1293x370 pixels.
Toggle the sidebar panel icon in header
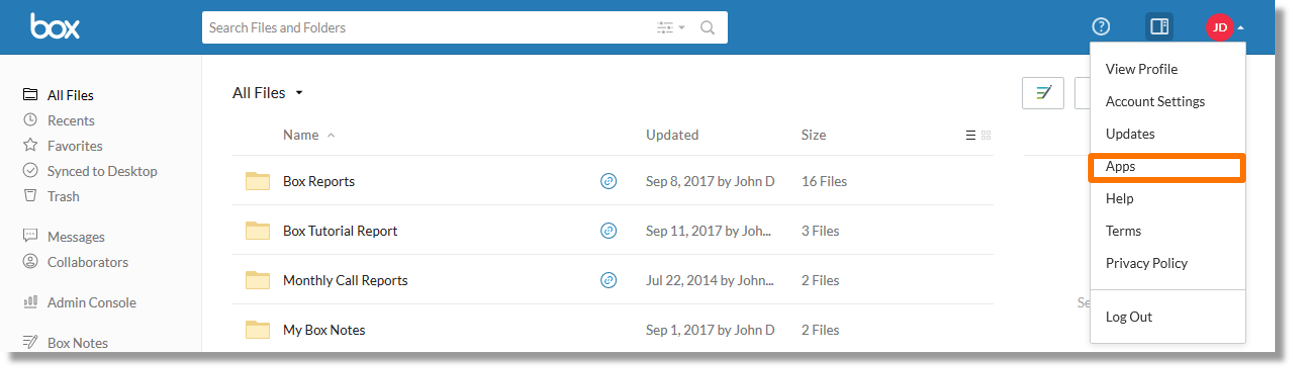[1159, 27]
